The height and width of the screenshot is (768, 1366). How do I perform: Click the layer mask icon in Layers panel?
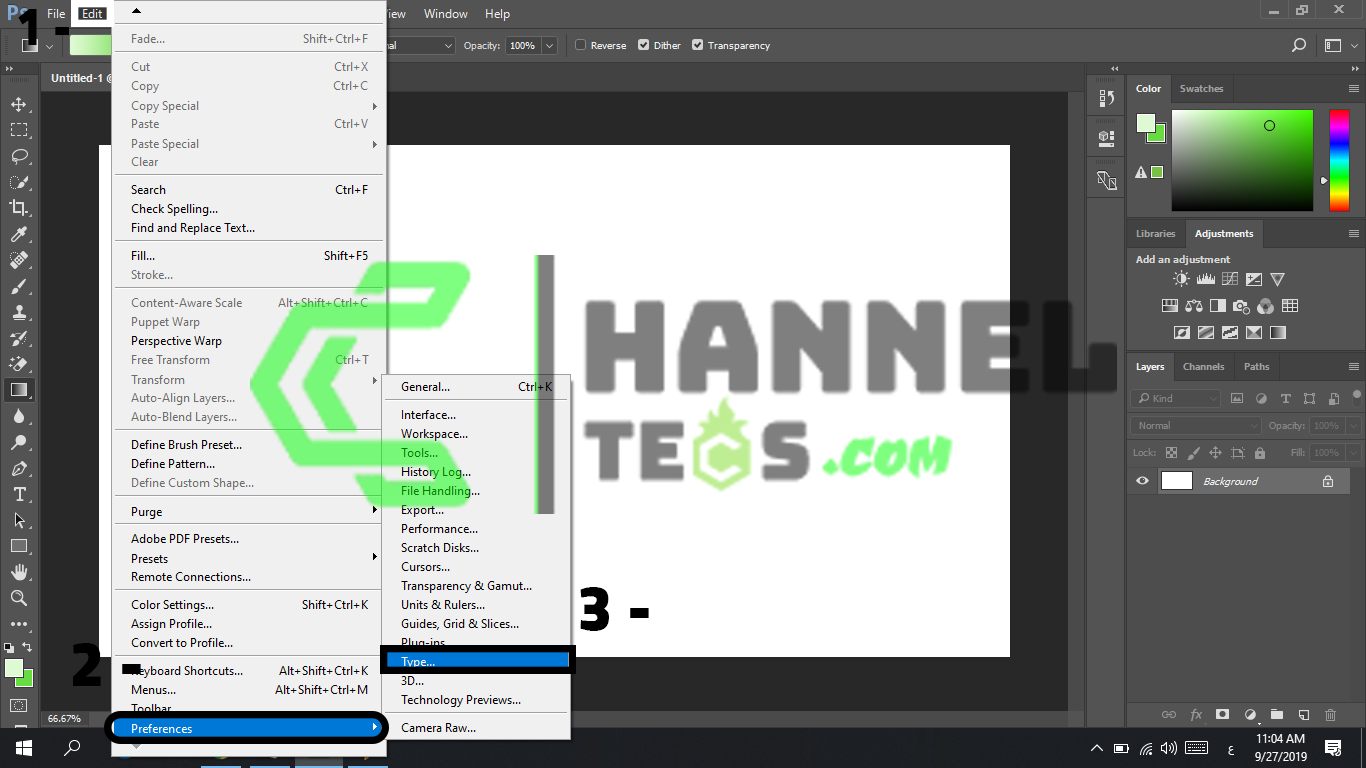click(1222, 714)
